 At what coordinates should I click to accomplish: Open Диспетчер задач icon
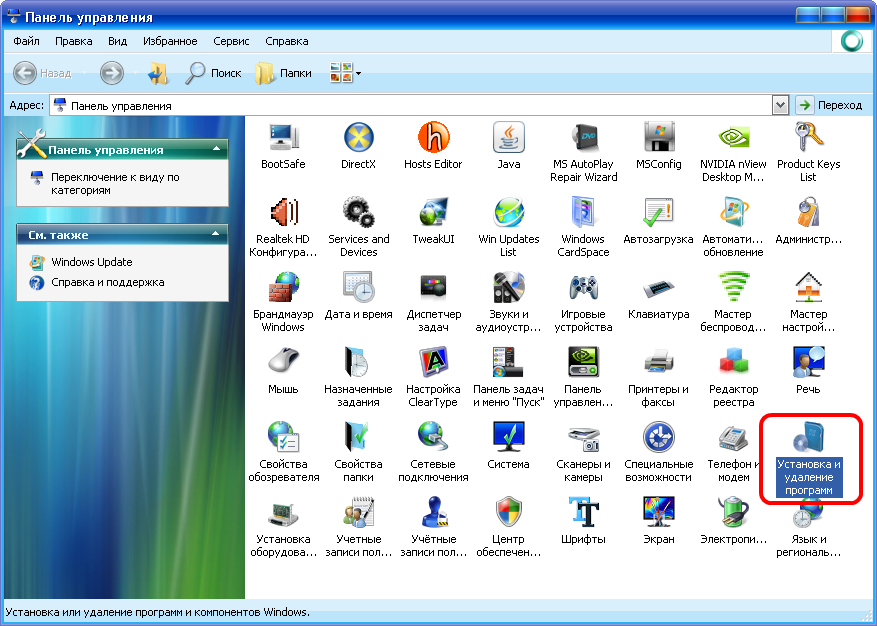(x=433, y=288)
